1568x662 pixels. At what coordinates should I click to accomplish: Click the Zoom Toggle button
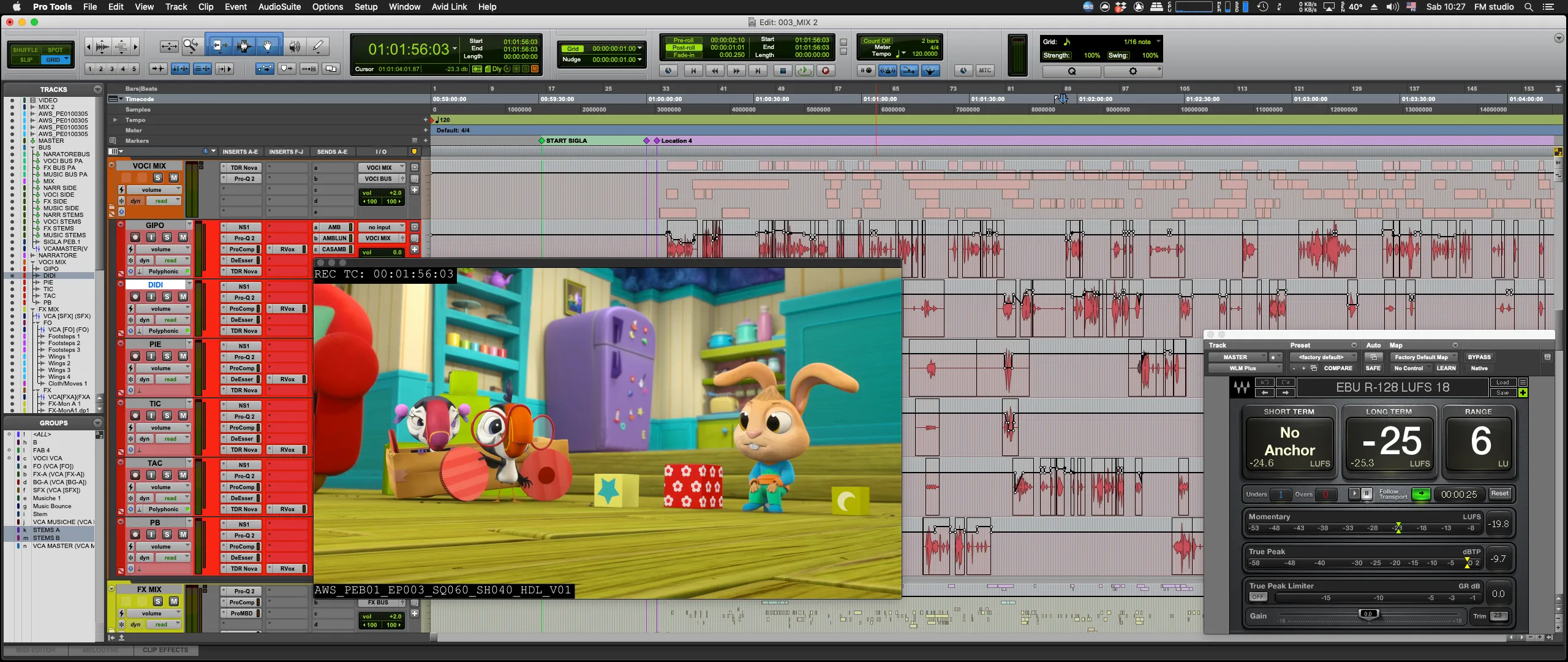(x=168, y=47)
